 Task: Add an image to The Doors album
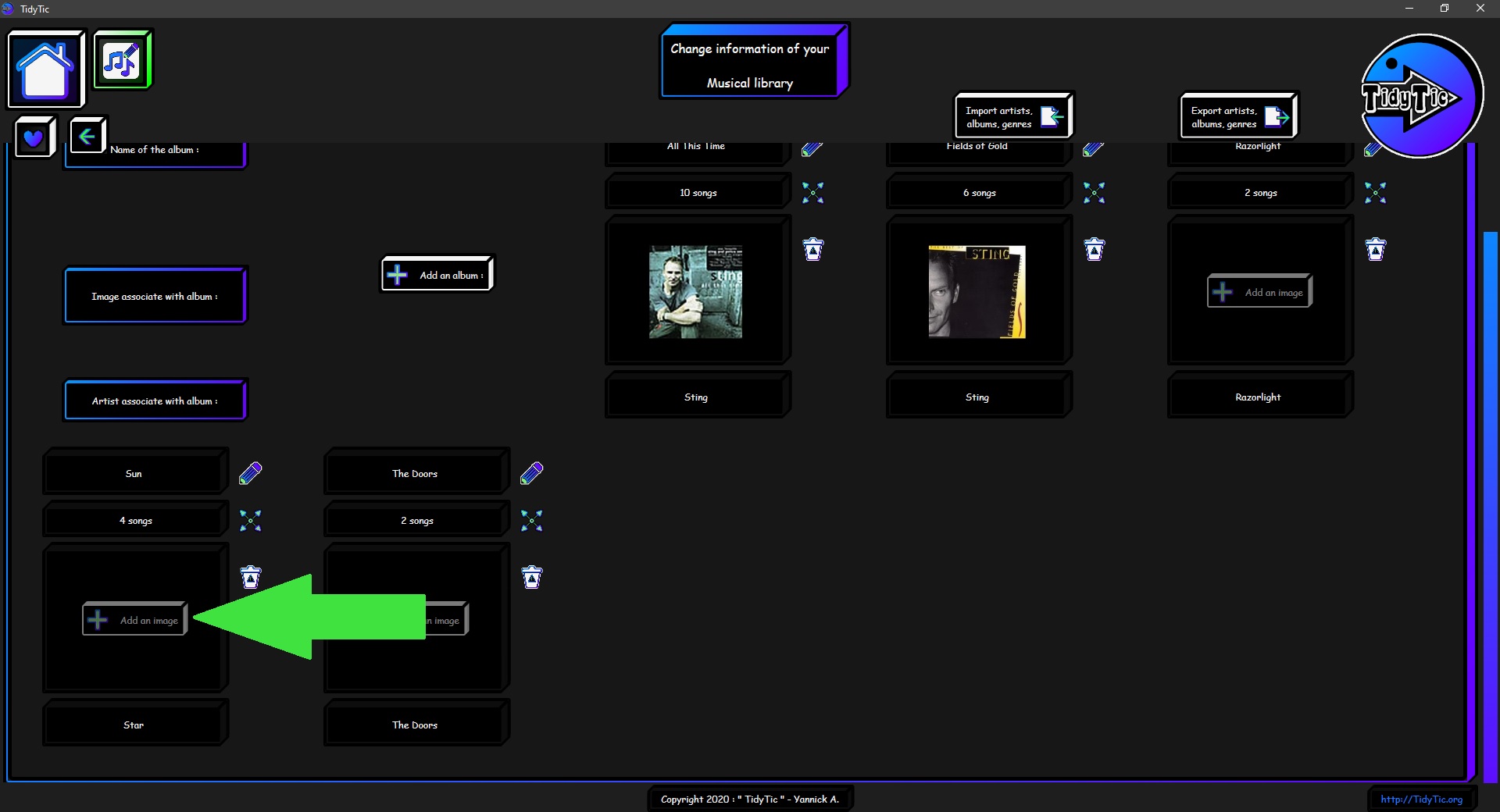pyautogui.click(x=446, y=619)
